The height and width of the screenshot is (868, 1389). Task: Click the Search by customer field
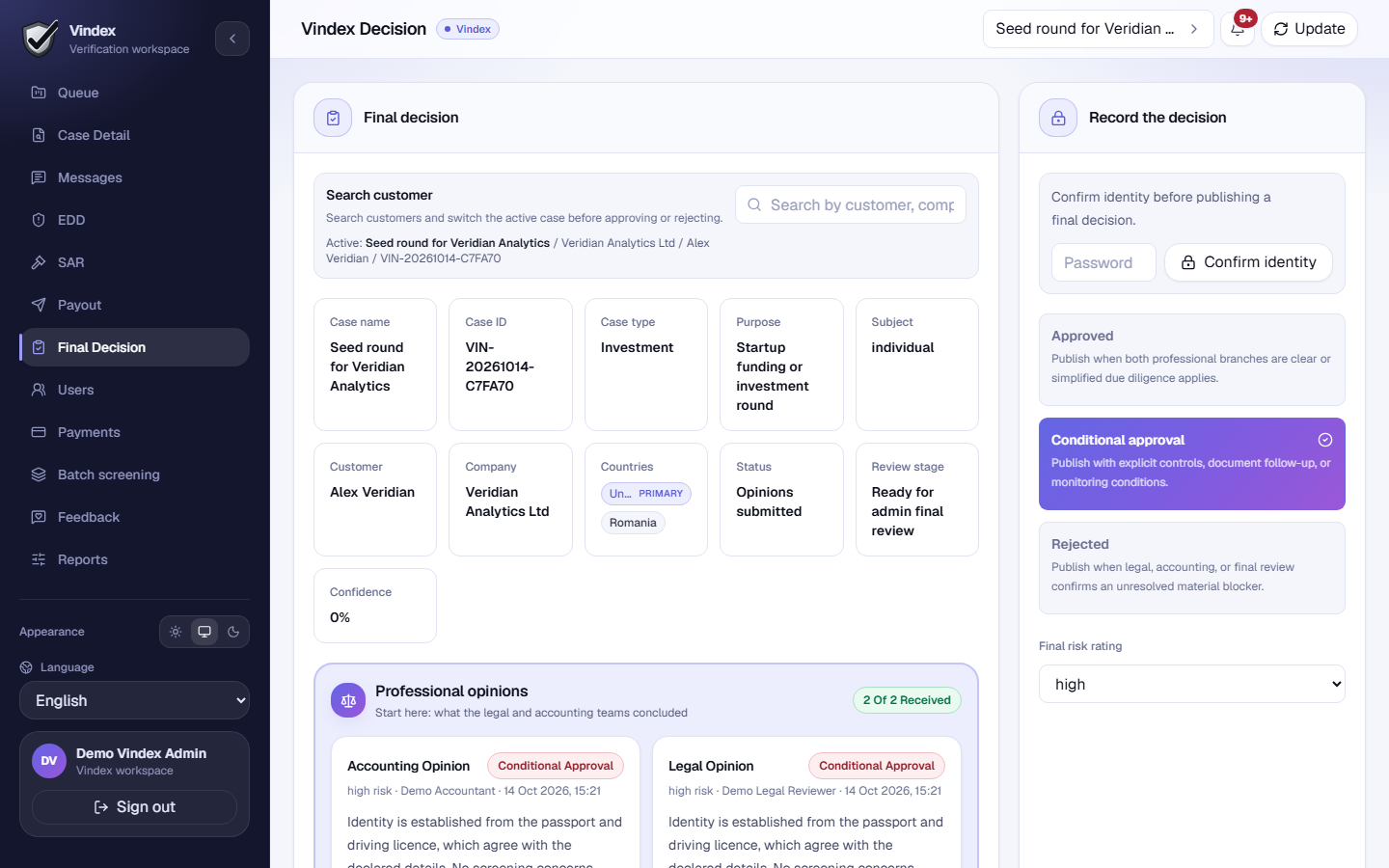851,204
